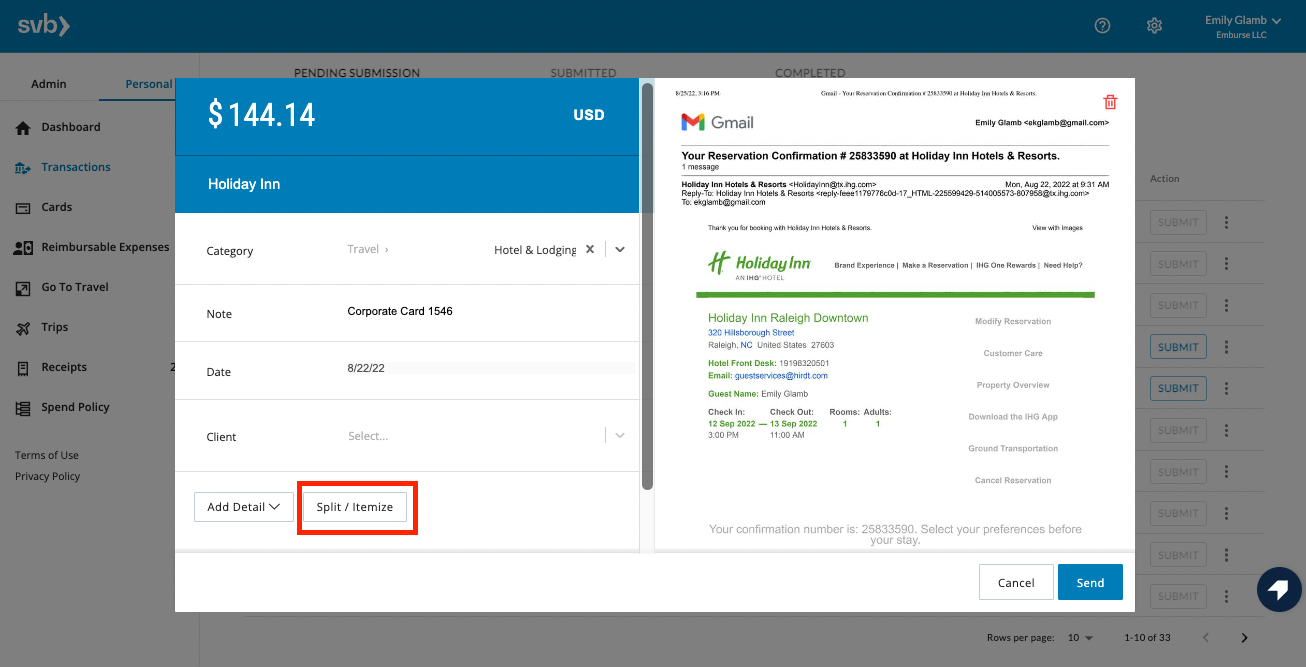Switch to the Admin tab
1306x667 pixels.
[x=49, y=84]
